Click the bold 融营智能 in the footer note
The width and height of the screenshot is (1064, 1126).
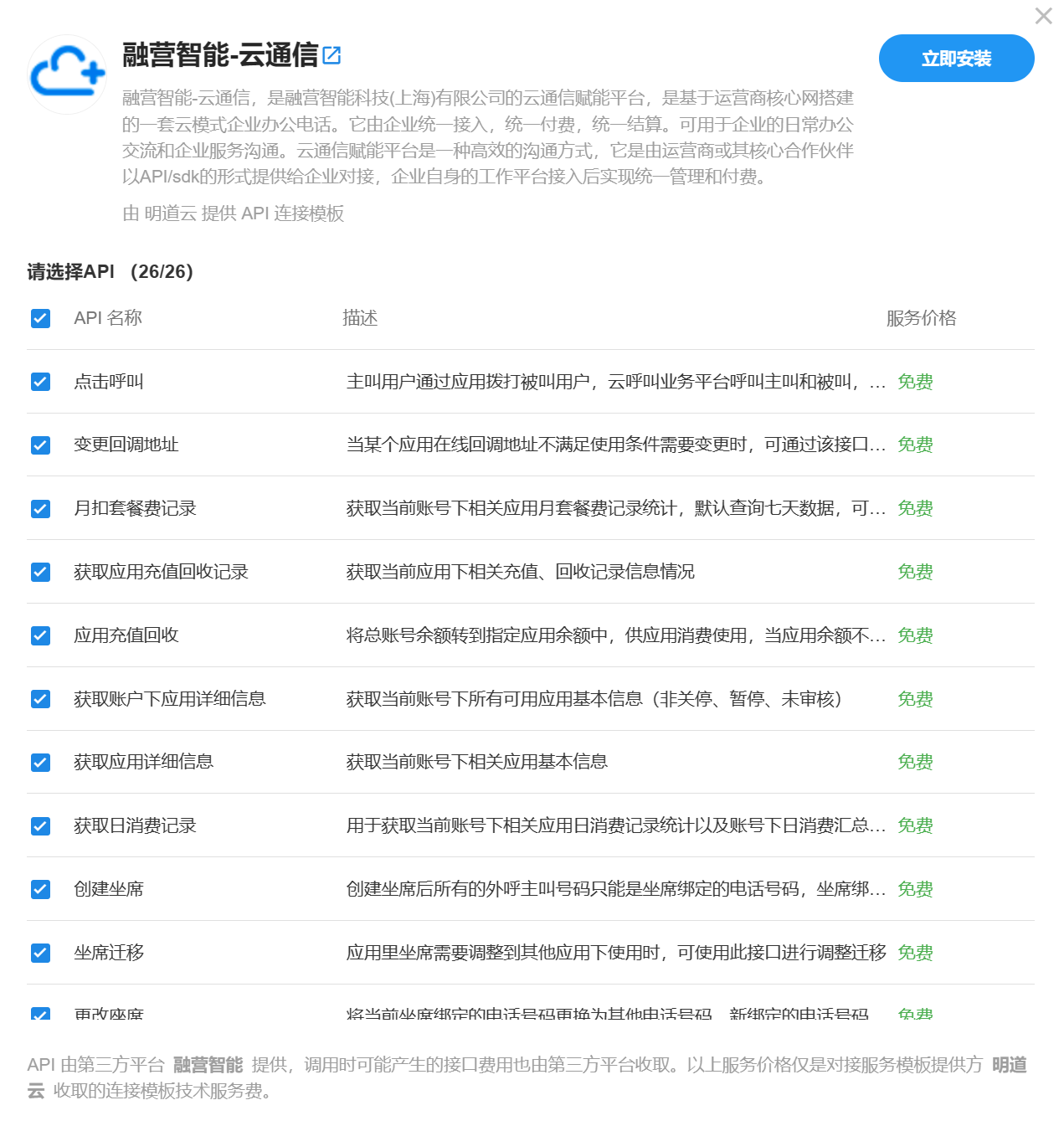(208, 1065)
